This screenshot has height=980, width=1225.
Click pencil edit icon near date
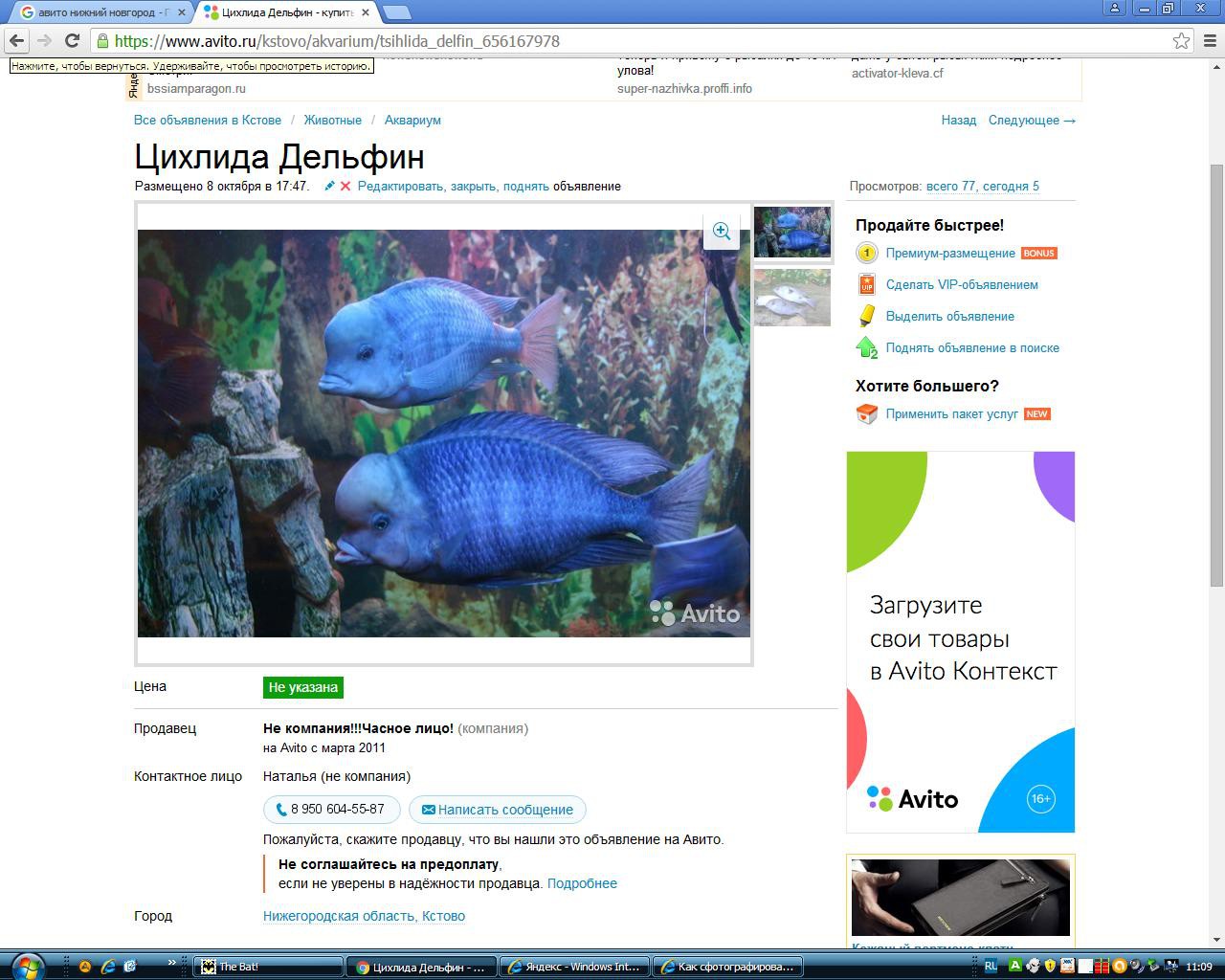tap(329, 186)
